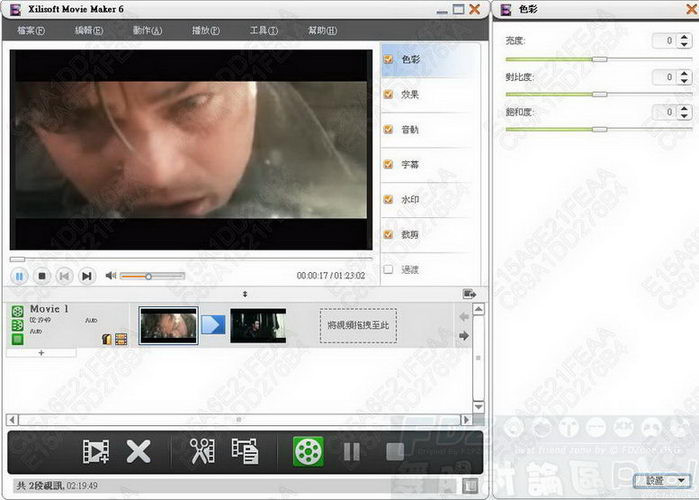Collapse the preview panel with splitter arrows
Screen dimensions: 699x500
(245, 294)
